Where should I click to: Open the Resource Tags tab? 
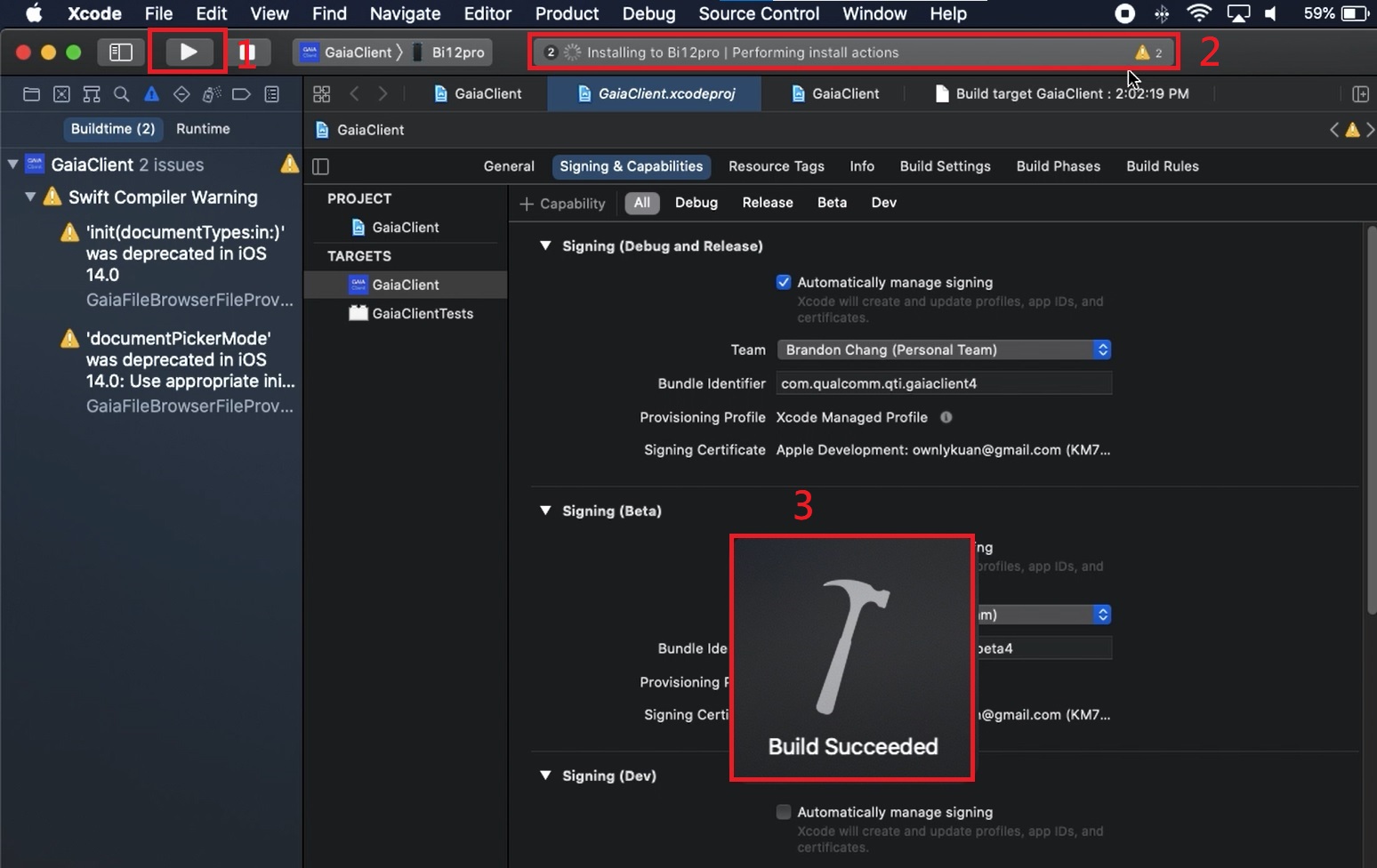point(776,166)
